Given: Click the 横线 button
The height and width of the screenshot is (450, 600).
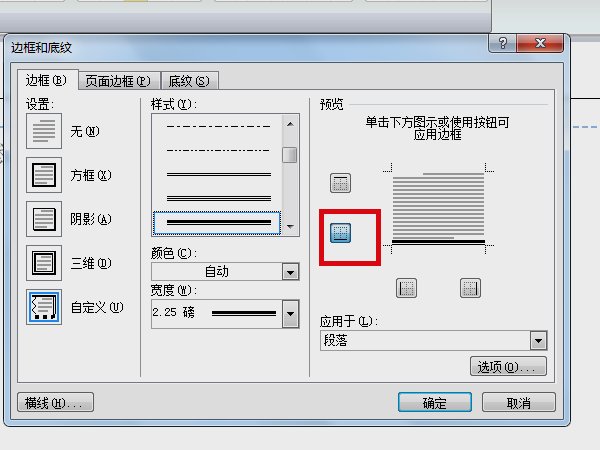Looking at the screenshot, I should tap(55, 403).
